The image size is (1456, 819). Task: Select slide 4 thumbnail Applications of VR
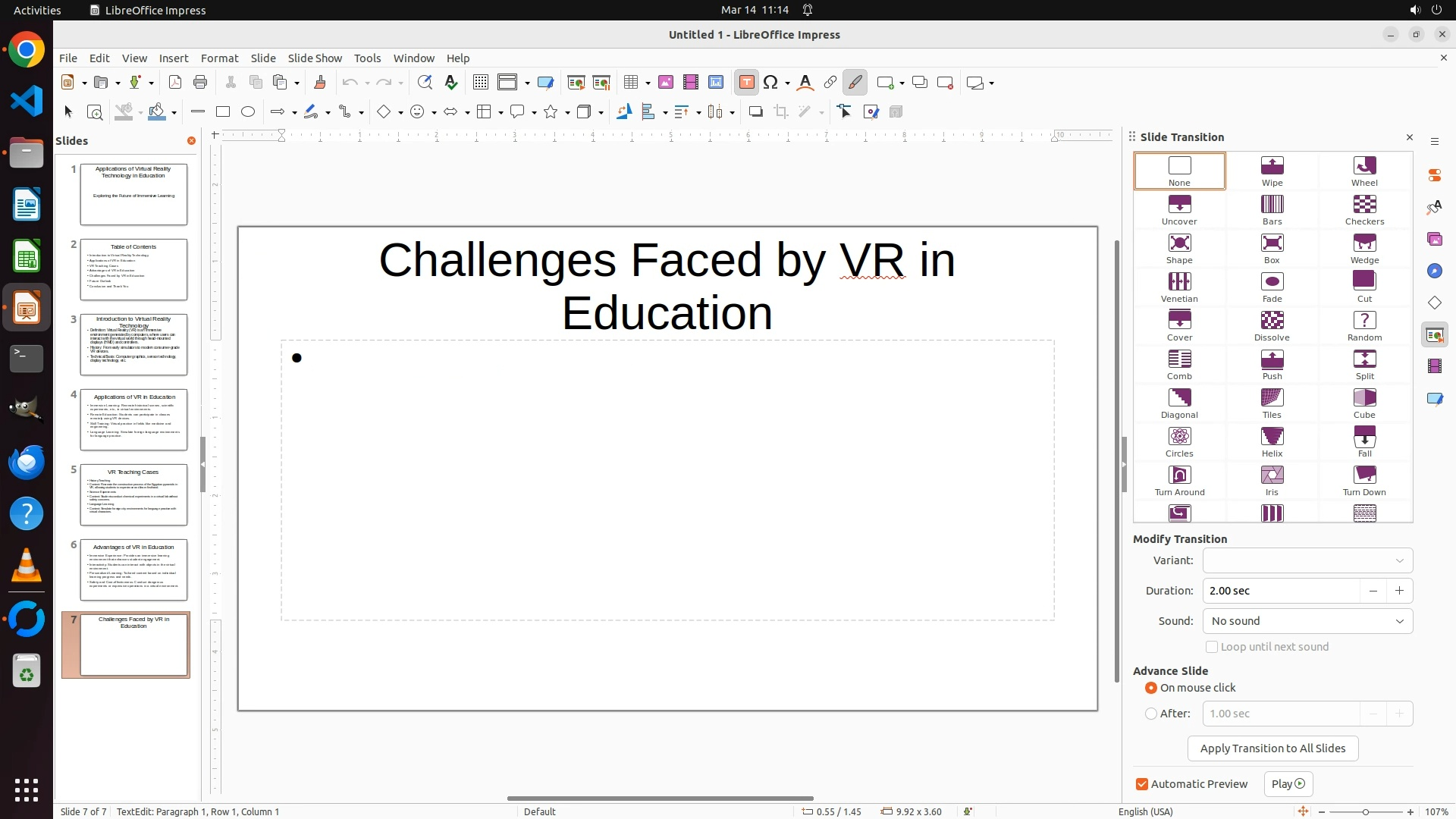tap(133, 419)
